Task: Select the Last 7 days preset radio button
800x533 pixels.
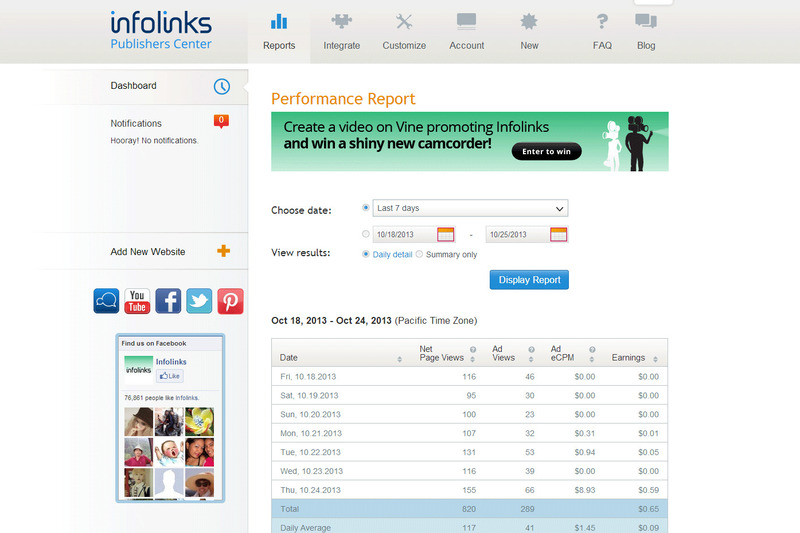Action: tap(365, 208)
